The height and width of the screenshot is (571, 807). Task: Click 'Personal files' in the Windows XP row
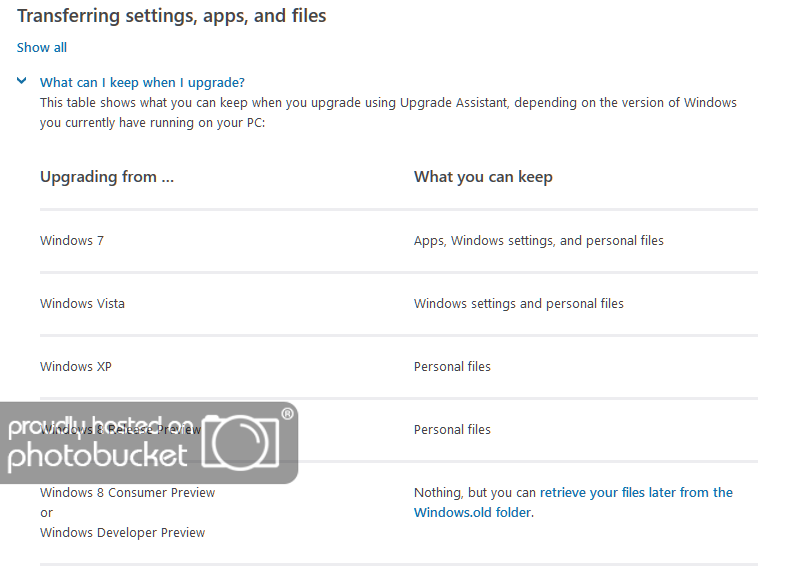(x=452, y=367)
